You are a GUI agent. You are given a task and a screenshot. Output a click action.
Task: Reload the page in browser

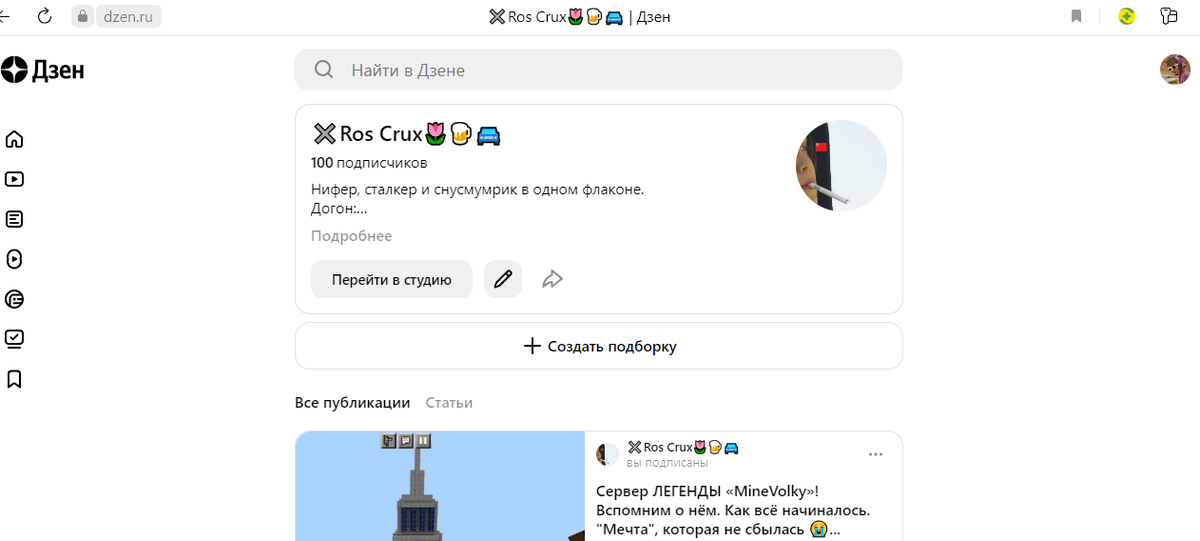[44, 16]
